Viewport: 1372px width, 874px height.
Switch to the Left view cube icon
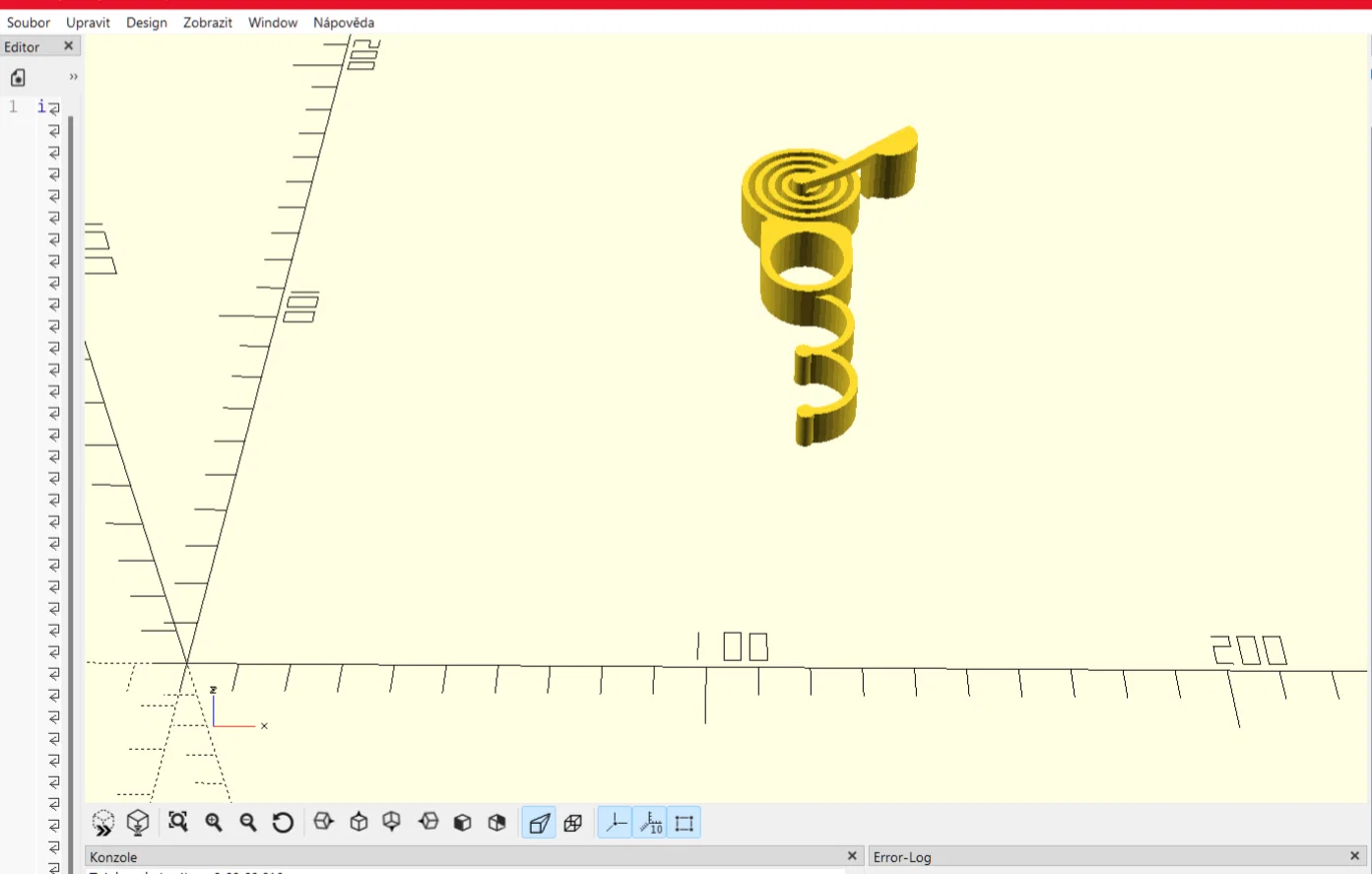pos(428,822)
